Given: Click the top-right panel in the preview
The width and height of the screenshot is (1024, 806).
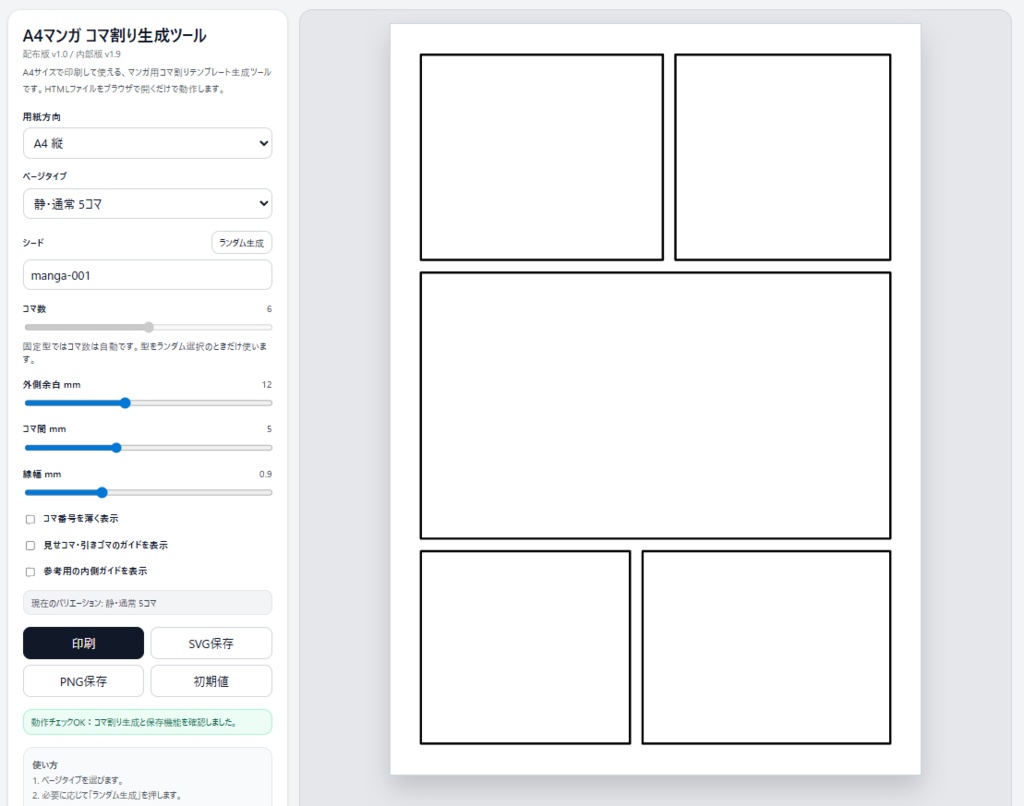Looking at the screenshot, I should coord(782,157).
